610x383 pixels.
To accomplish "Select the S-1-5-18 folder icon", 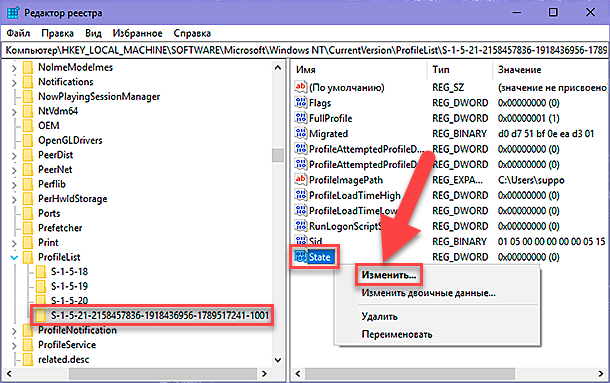I will [x=41, y=272].
